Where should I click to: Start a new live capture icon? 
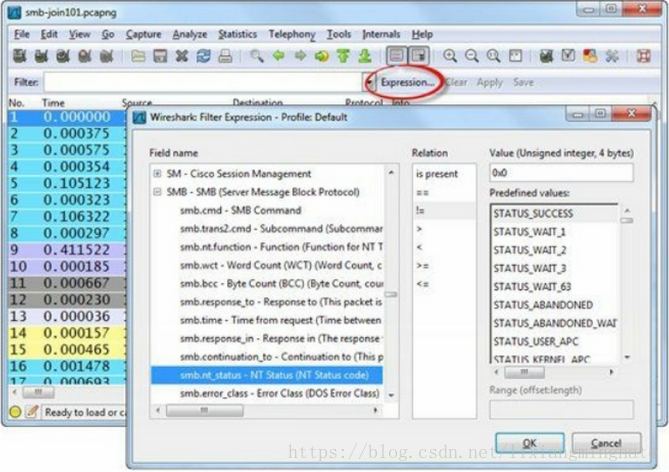coord(63,56)
